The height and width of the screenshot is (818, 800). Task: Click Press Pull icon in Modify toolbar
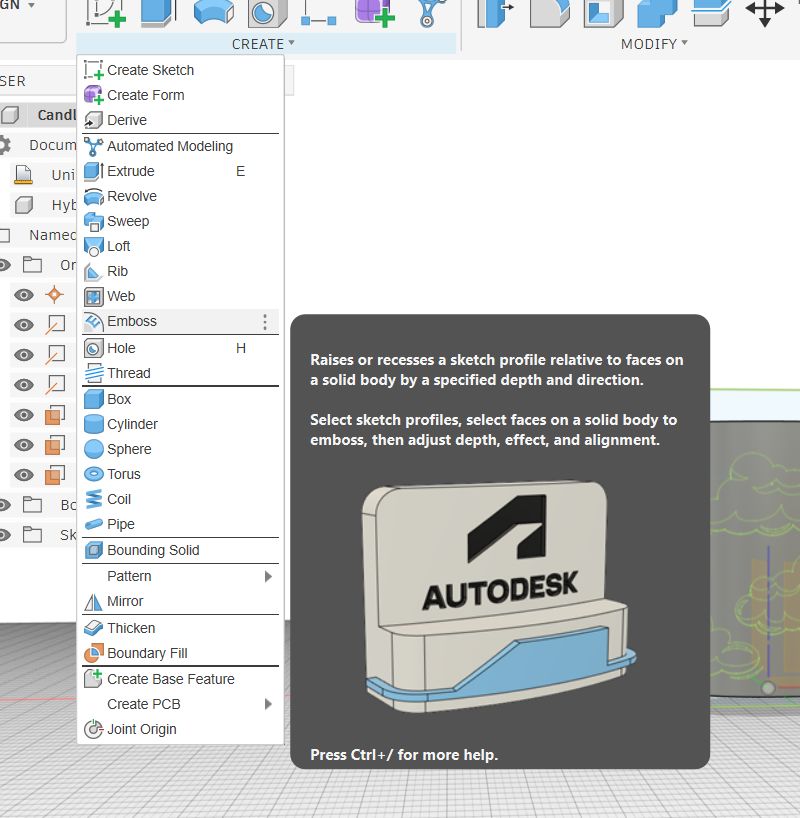click(x=495, y=13)
